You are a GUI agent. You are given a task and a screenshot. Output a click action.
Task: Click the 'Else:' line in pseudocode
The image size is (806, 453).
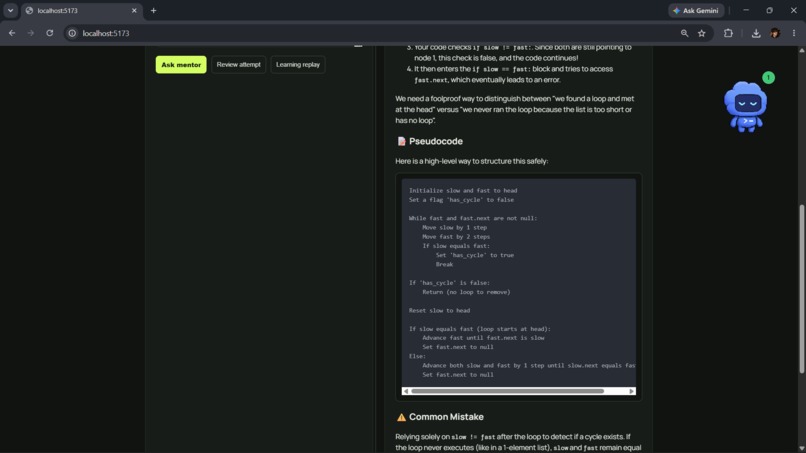(x=417, y=356)
